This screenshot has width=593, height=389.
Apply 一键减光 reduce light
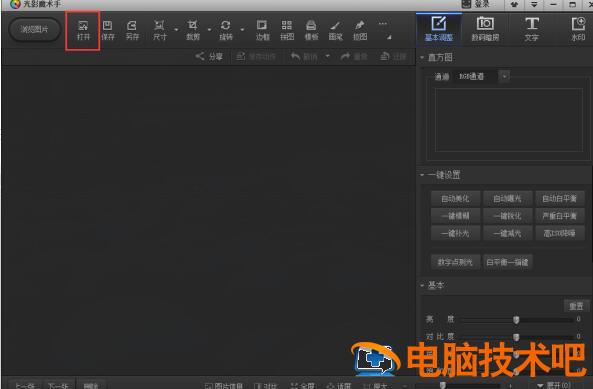tap(508, 233)
